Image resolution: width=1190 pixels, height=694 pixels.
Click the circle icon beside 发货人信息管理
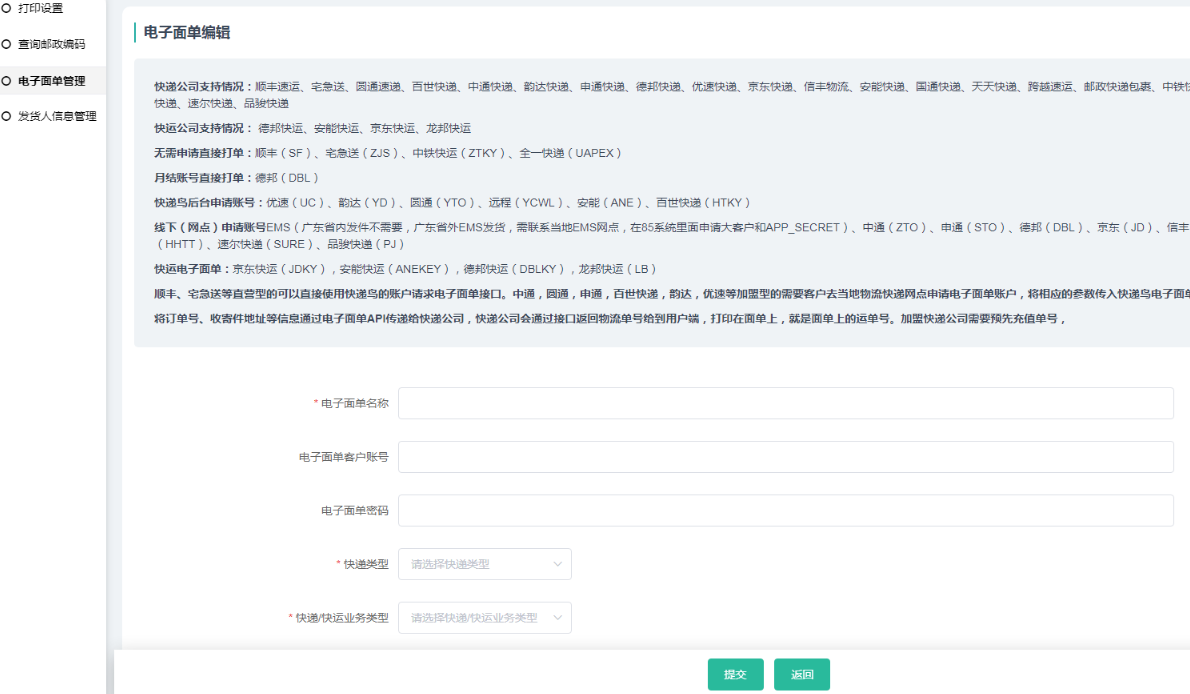point(6,116)
